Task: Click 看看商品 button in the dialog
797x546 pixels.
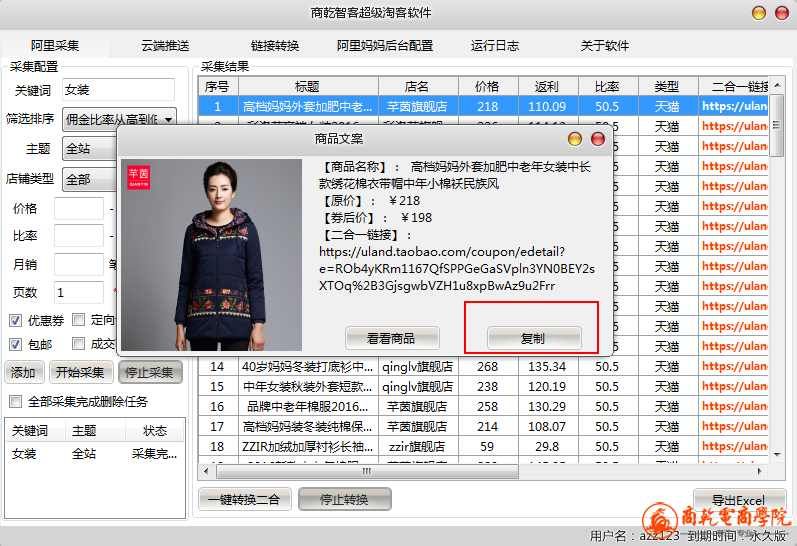Action: 391,338
